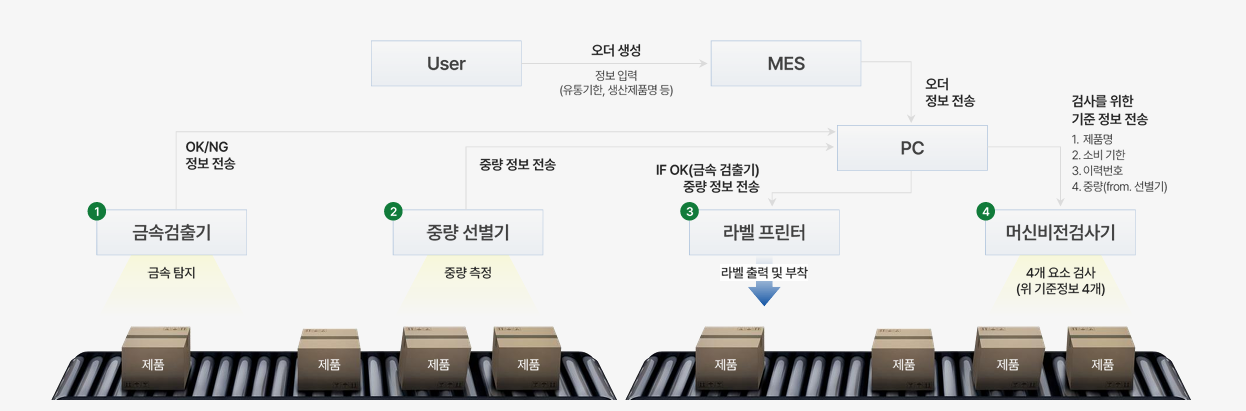
Task: Click the yellow light beam under 중량 선별기
Action: click(467, 291)
